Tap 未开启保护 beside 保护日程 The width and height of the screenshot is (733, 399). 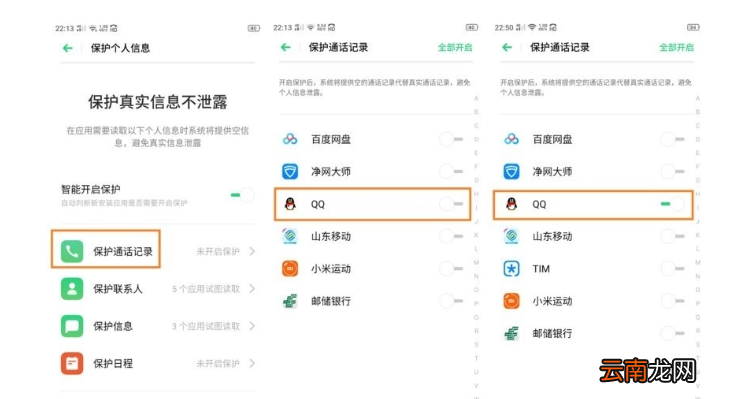218,363
